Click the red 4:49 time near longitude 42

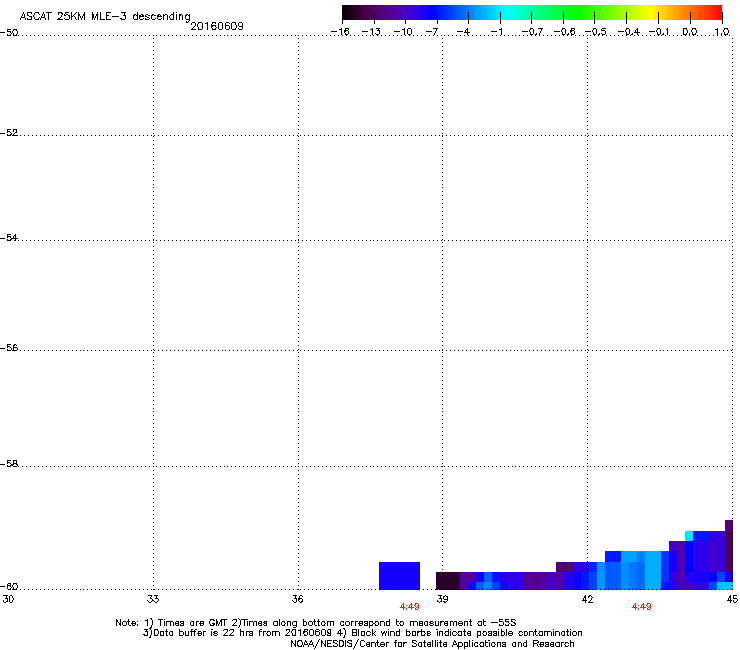tap(641, 607)
